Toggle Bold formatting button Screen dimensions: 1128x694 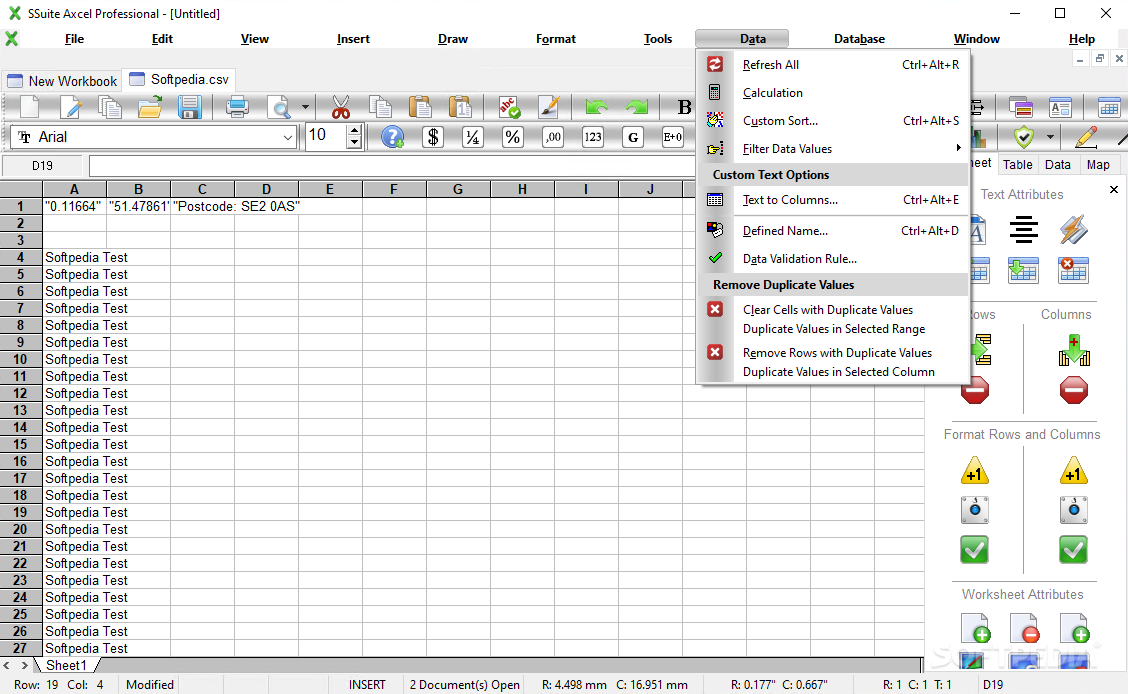coord(684,107)
